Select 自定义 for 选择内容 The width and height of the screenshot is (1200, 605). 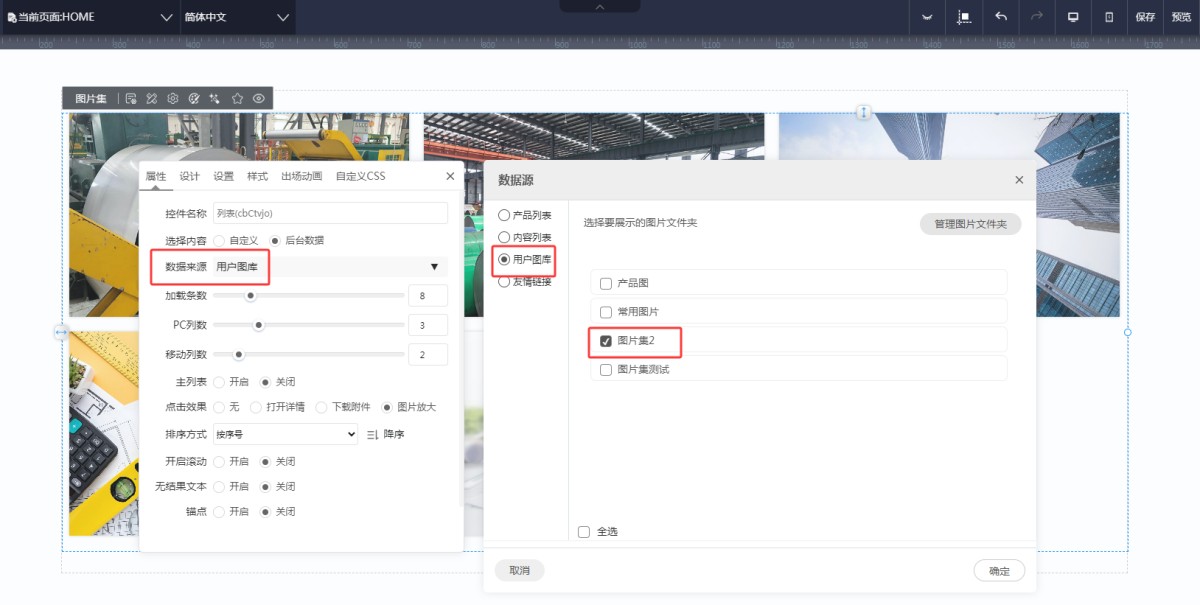pyautogui.click(x=219, y=241)
